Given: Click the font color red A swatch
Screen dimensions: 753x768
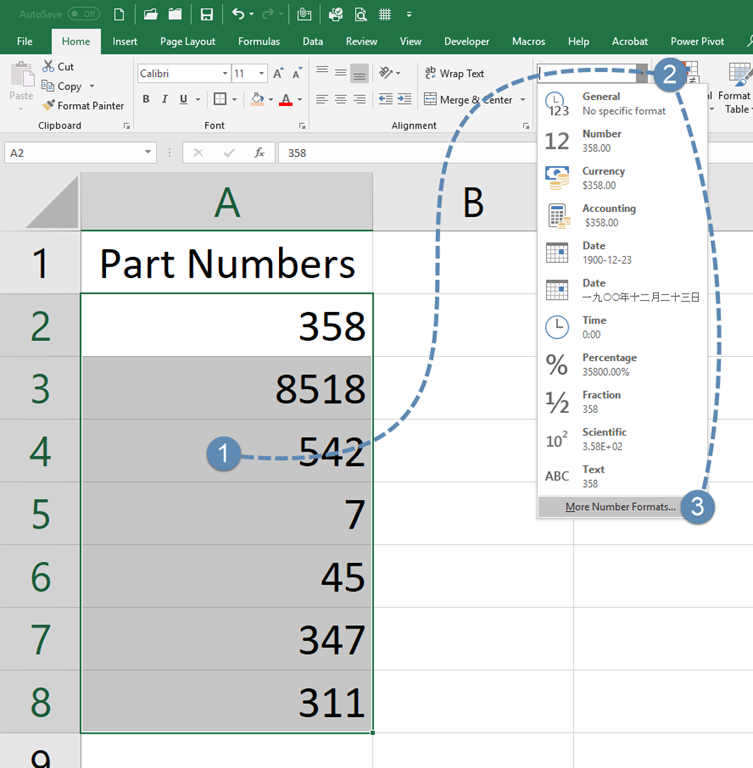Looking at the screenshot, I should pos(285,99).
